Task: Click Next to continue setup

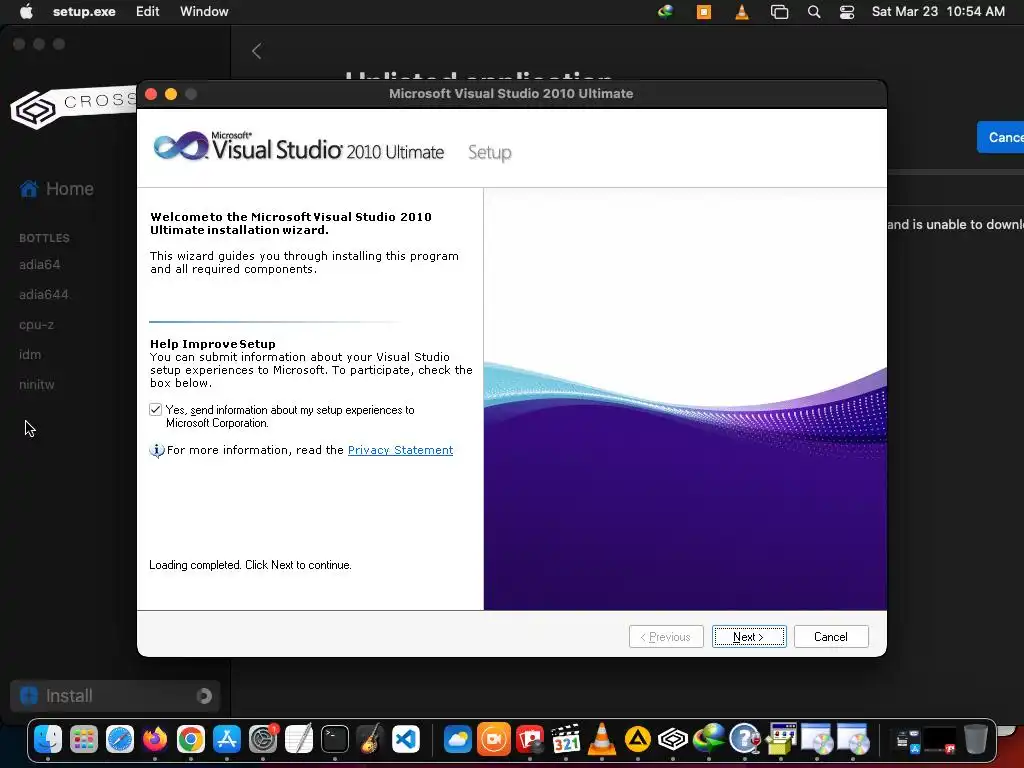Action: 748,637
